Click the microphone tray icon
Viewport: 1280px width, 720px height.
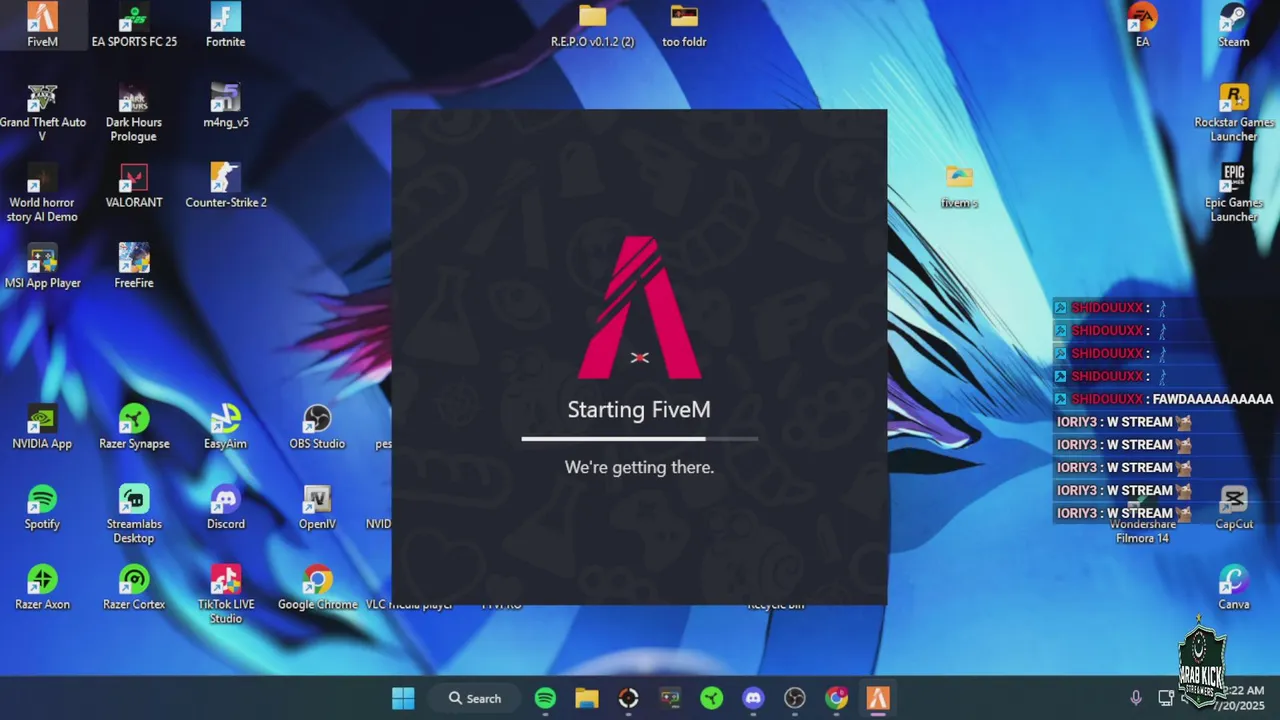click(x=1136, y=698)
